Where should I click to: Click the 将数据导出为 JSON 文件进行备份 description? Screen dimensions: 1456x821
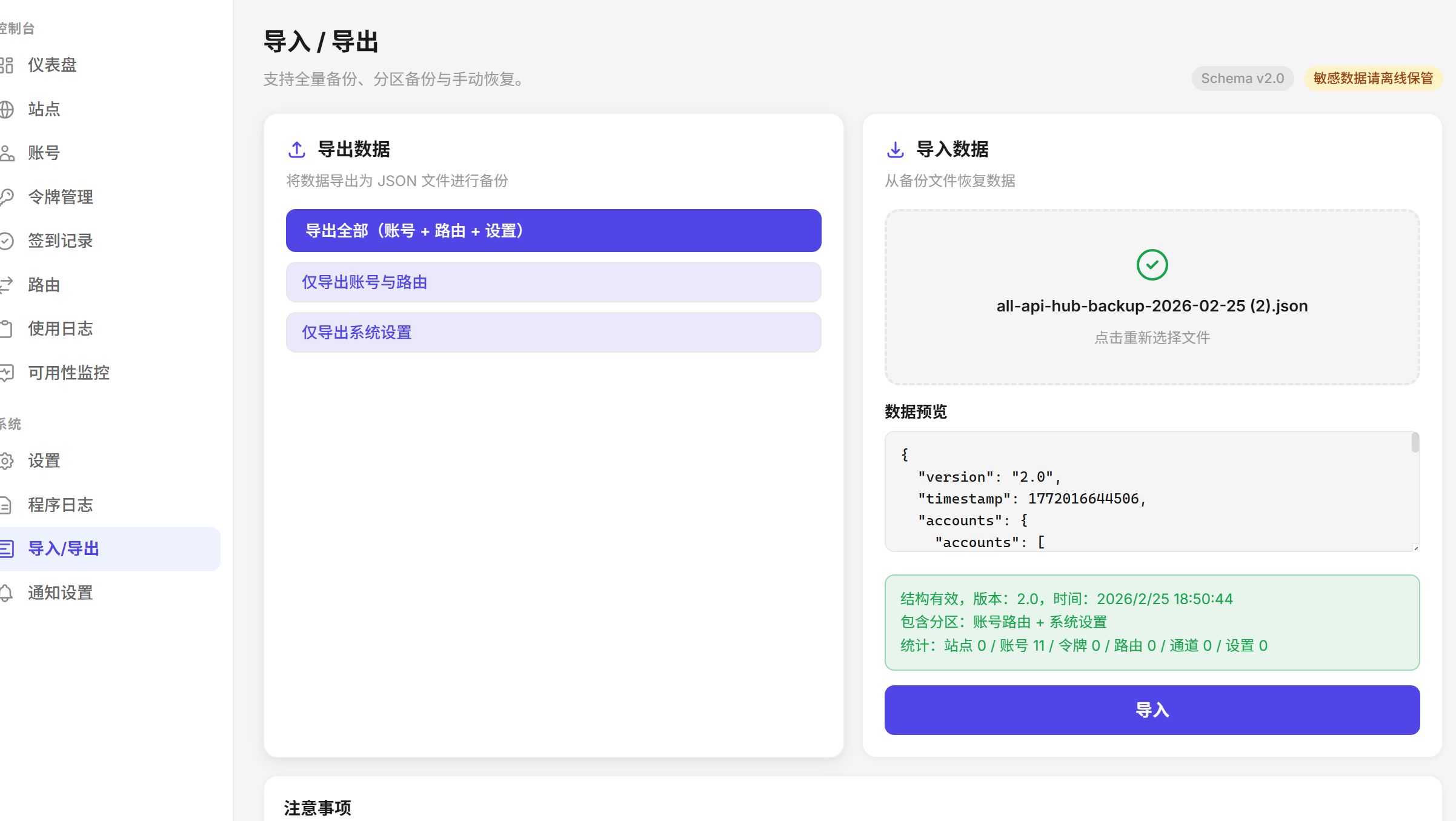point(397,181)
